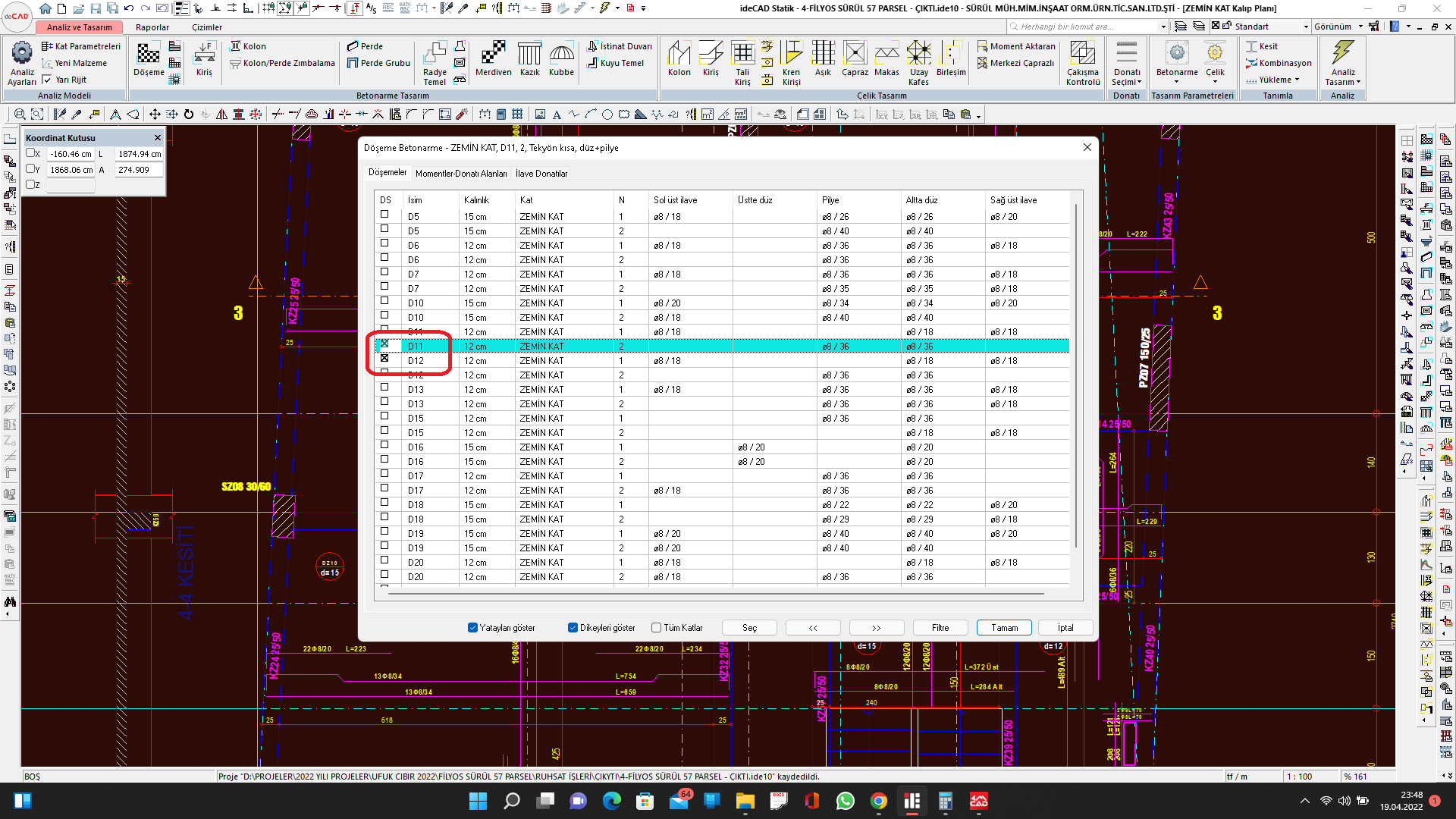1456x819 pixels.
Task: Open the Çizimler ribbon tab
Action: click(207, 27)
